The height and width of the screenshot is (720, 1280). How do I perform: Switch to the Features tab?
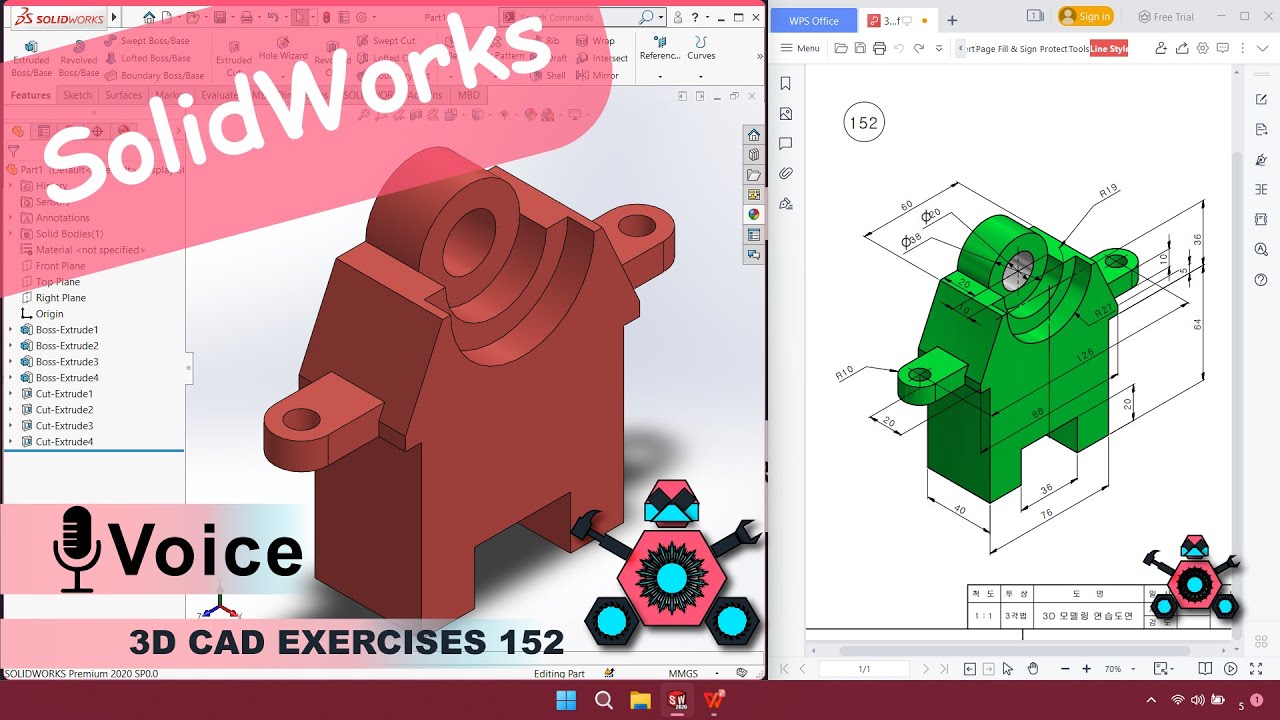[x=30, y=95]
